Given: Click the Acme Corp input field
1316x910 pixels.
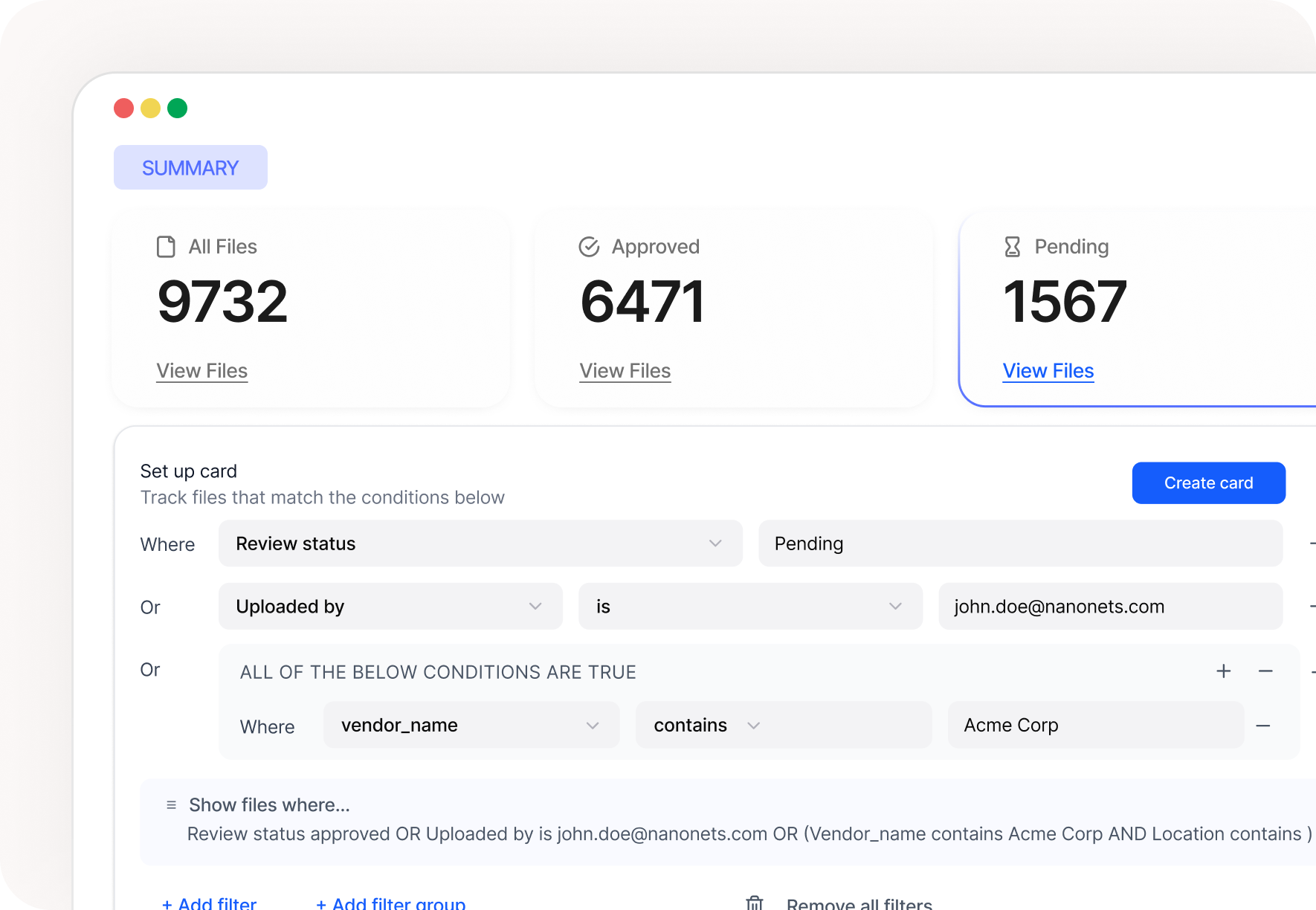Looking at the screenshot, I should 1096,725.
